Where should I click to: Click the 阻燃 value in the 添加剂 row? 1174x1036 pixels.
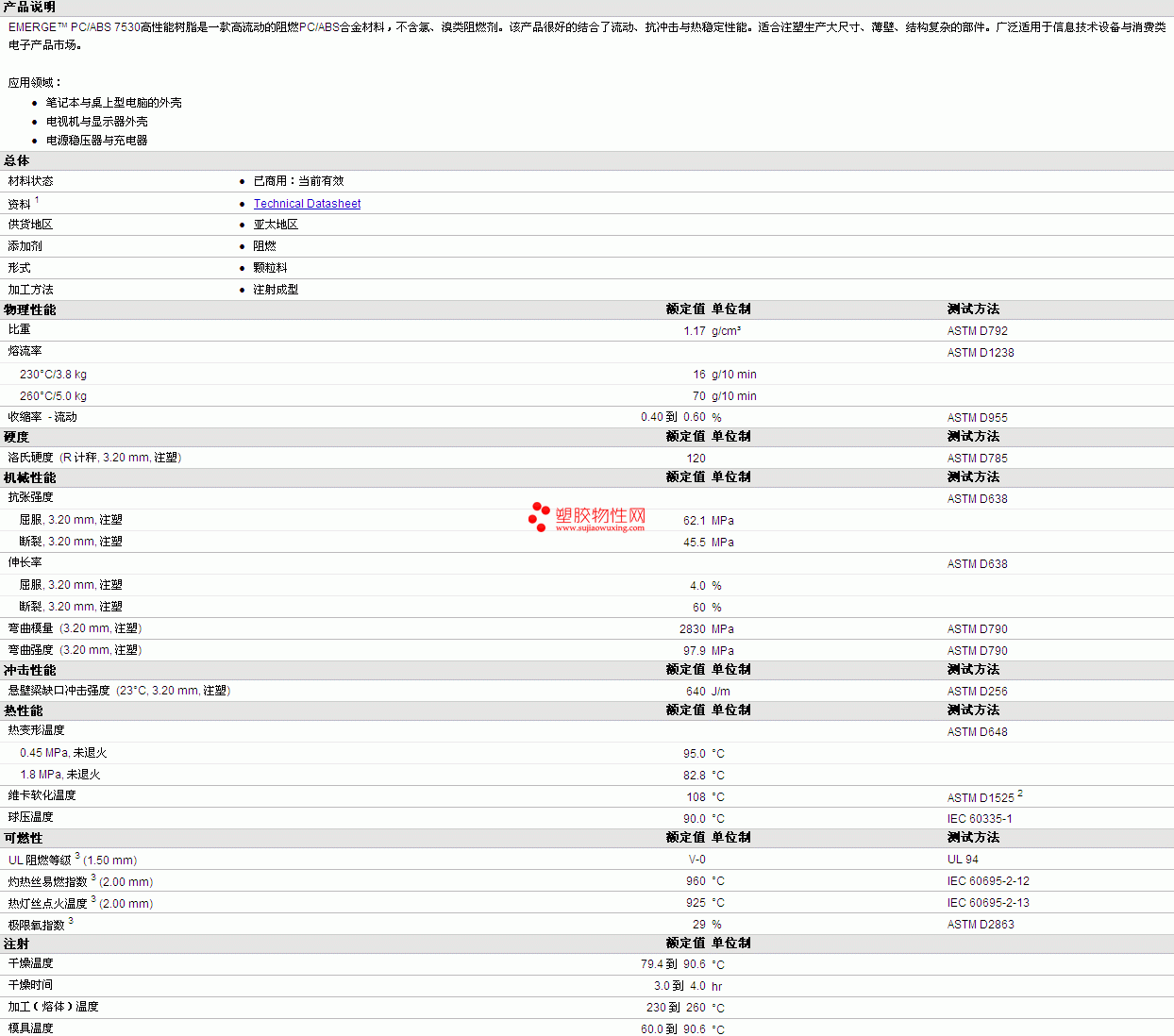point(264,246)
